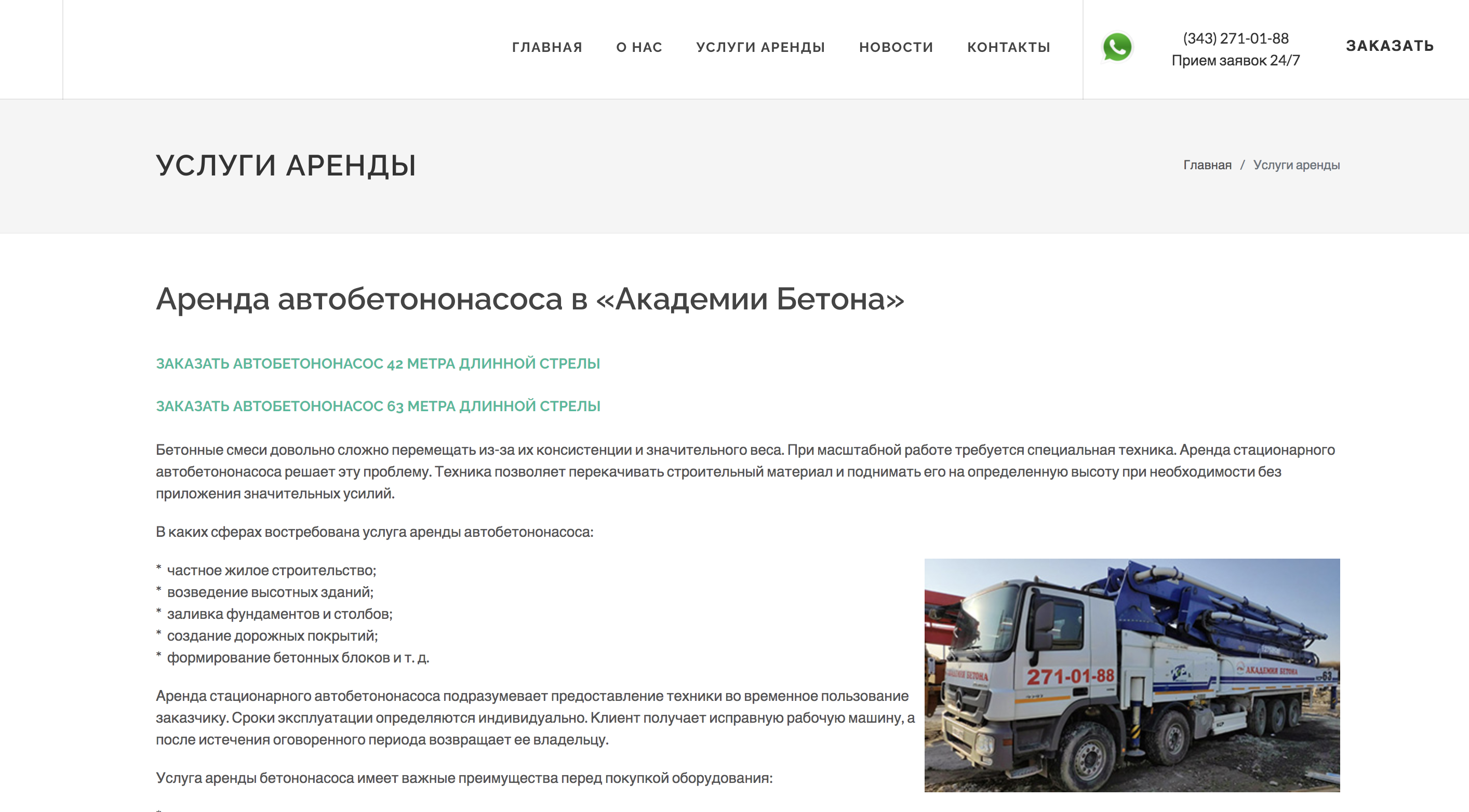The height and width of the screenshot is (812, 1469).
Task: Click Главная in the breadcrumb trail
Action: point(1207,165)
